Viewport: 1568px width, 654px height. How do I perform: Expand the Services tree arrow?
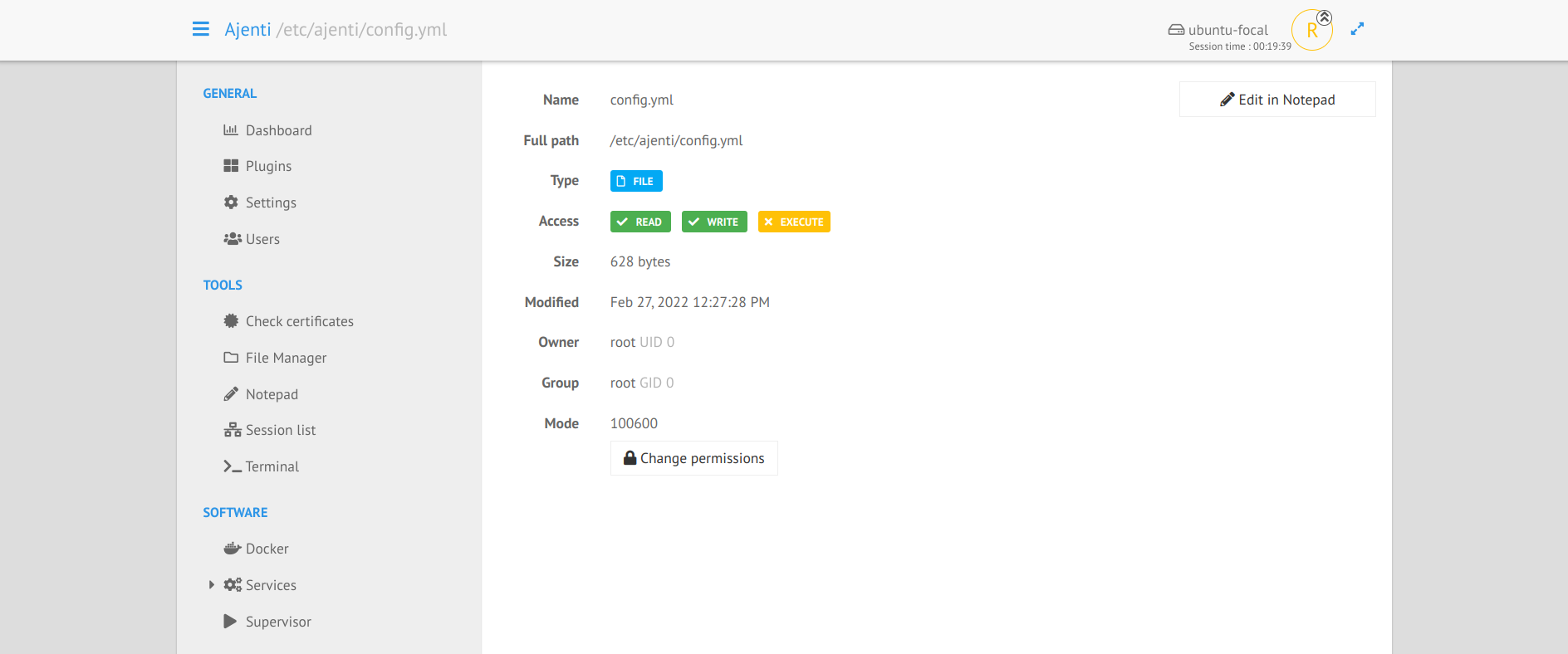(x=212, y=585)
